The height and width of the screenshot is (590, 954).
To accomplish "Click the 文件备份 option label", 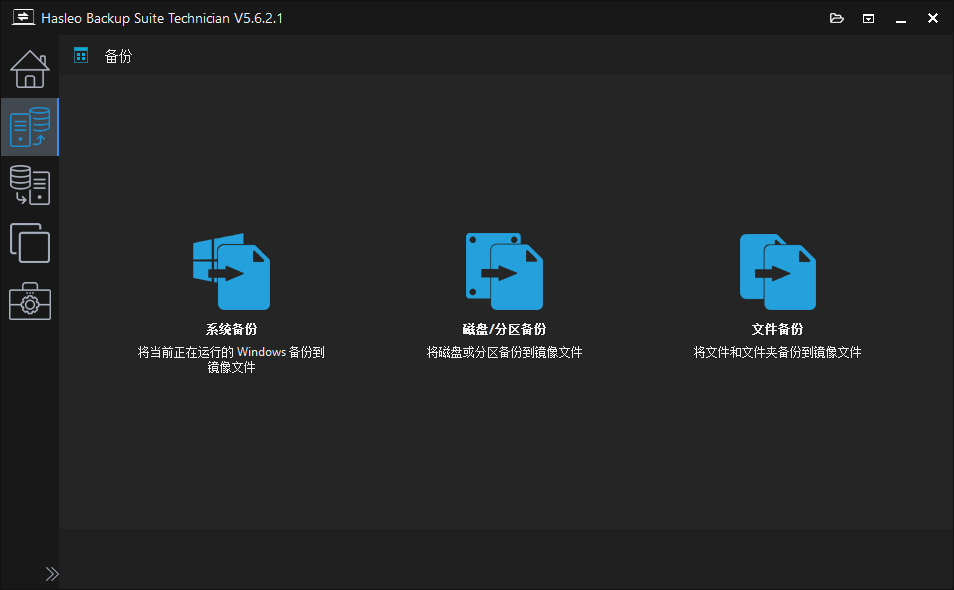I will click(x=777, y=328).
